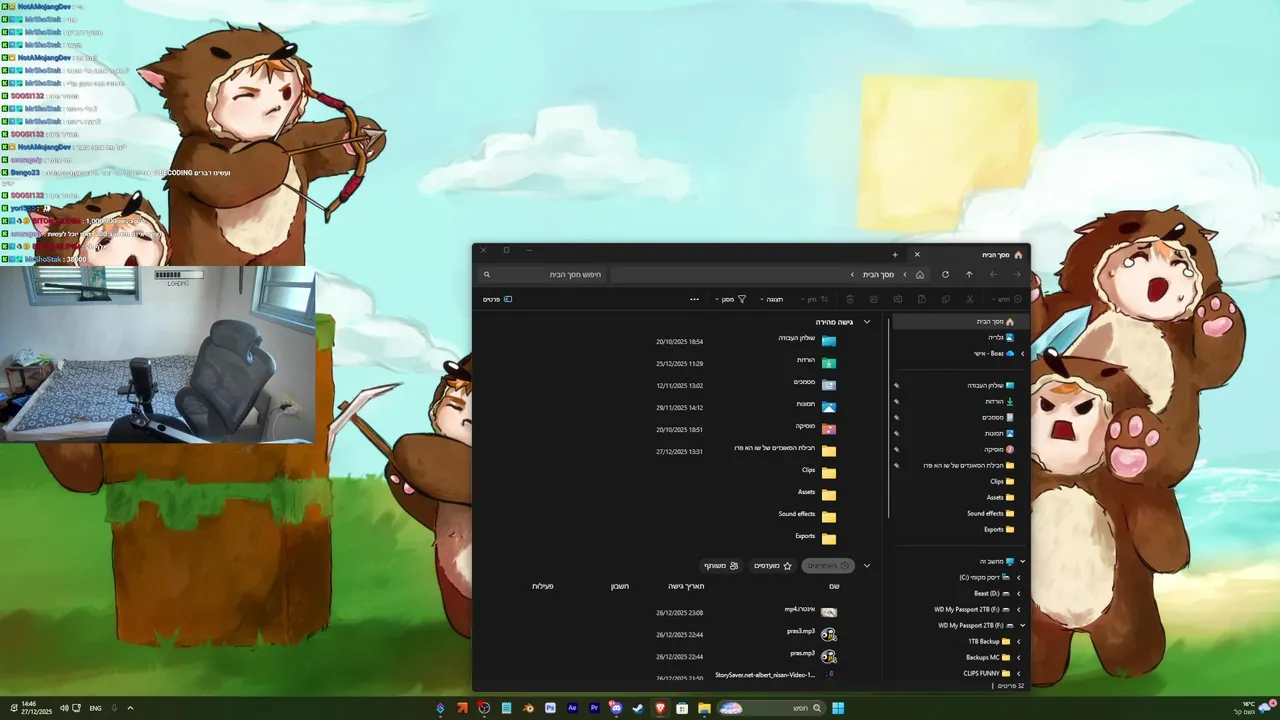Click the Back navigation arrow in Explorer

click(1018, 274)
